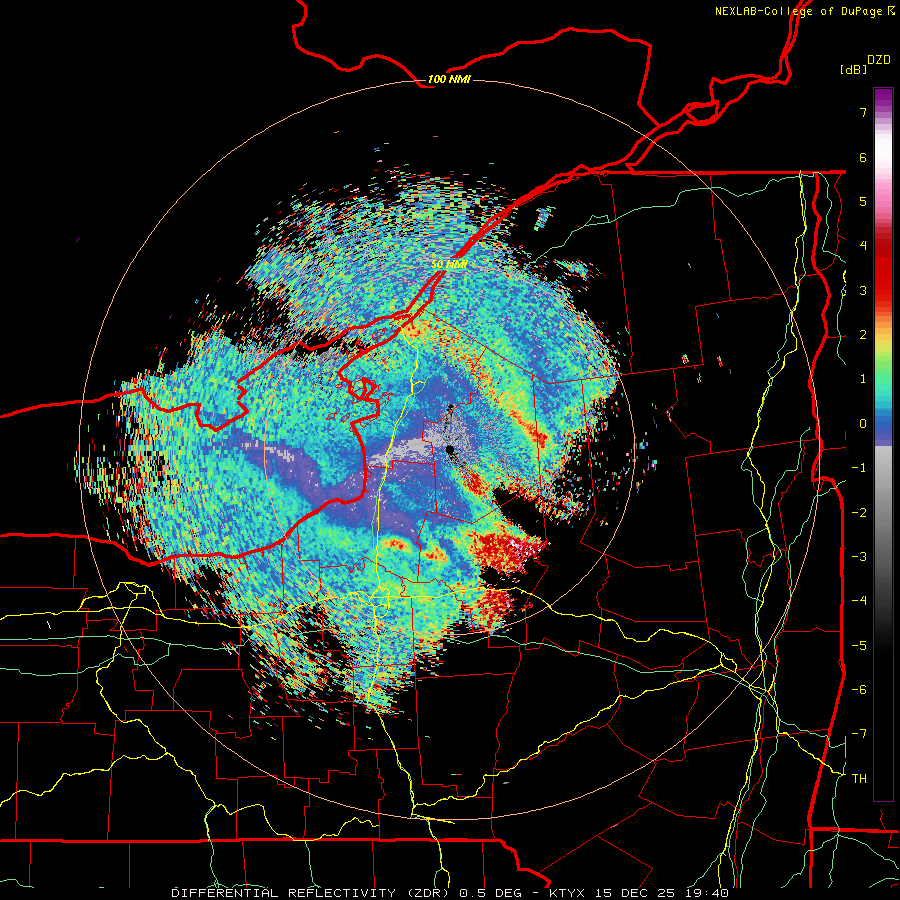Image resolution: width=900 pixels, height=900 pixels.
Task: Select legend value -4
Action: (859, 601)
